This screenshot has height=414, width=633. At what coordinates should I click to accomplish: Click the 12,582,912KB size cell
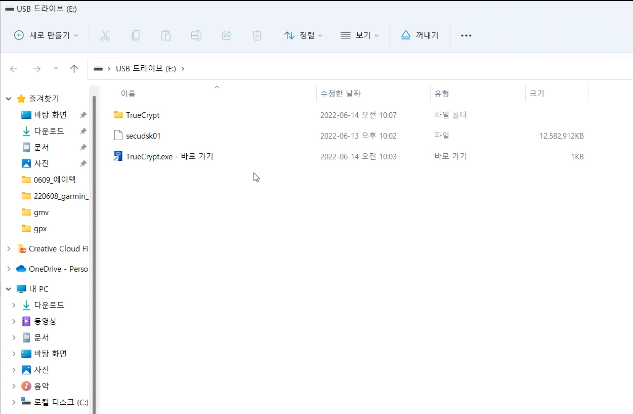(562, 136)
